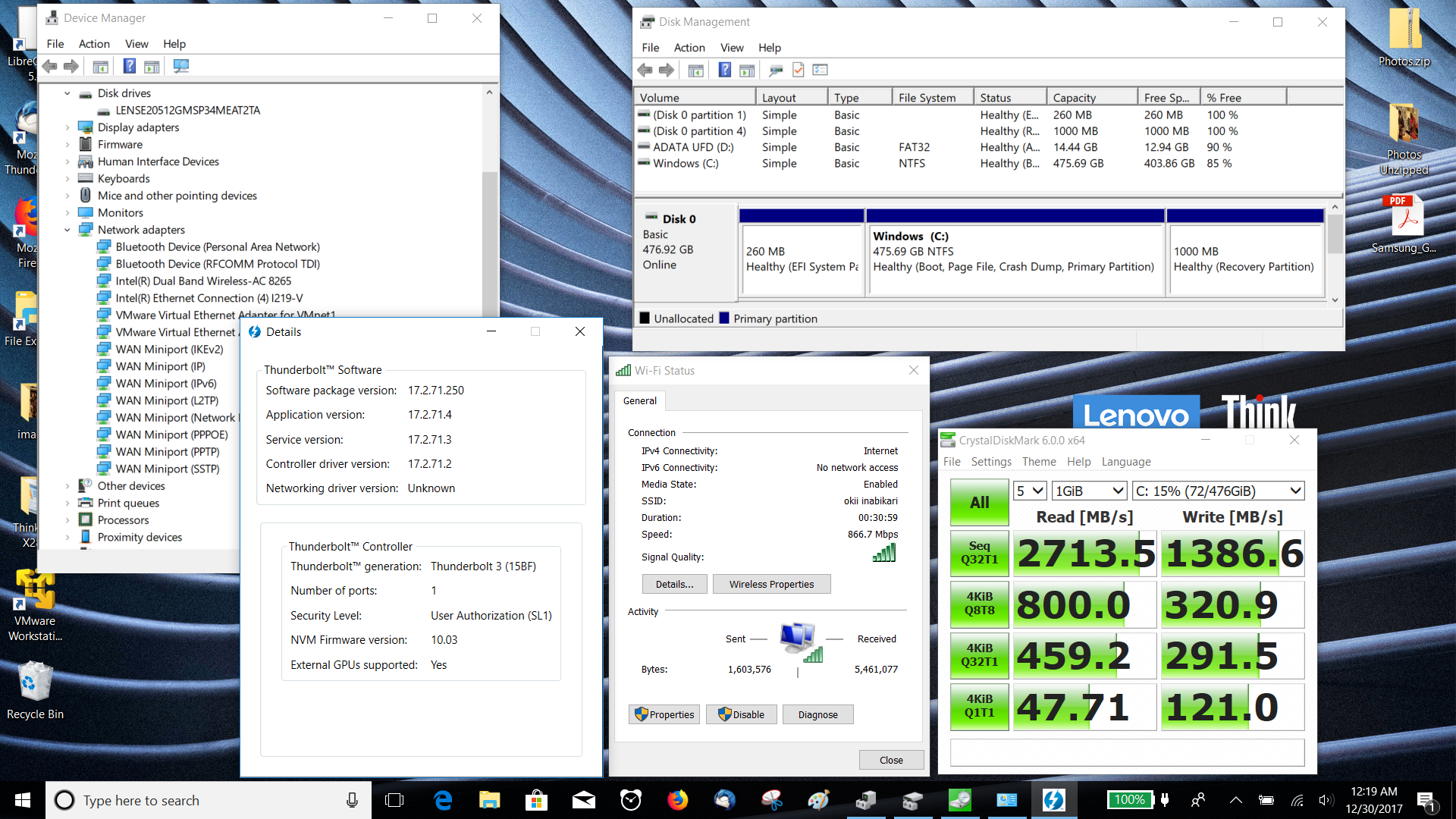Click Capacity column header in Disk Management
The height and width of the screenshot is (819, 1456).
pyautogui.click(x=1091, y=98)
